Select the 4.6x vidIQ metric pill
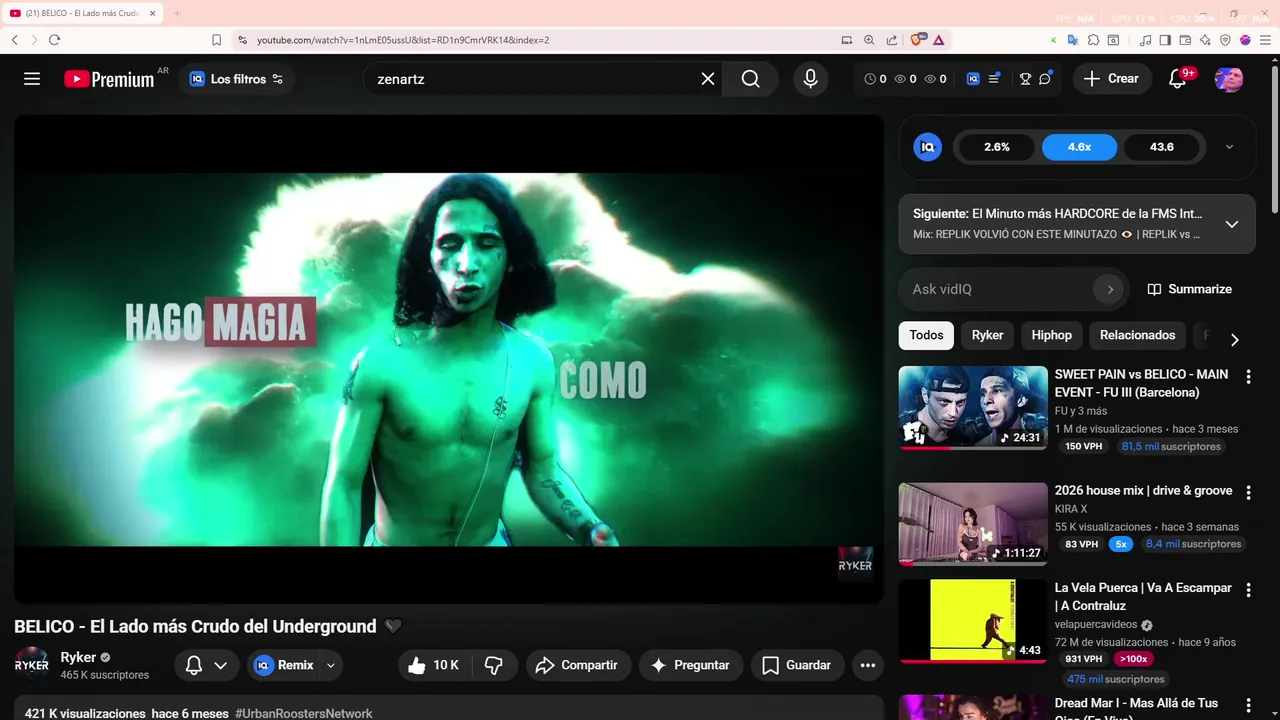Image resolution: width=1280 pixels, height=720 pixels. [x=1079, y=147]
